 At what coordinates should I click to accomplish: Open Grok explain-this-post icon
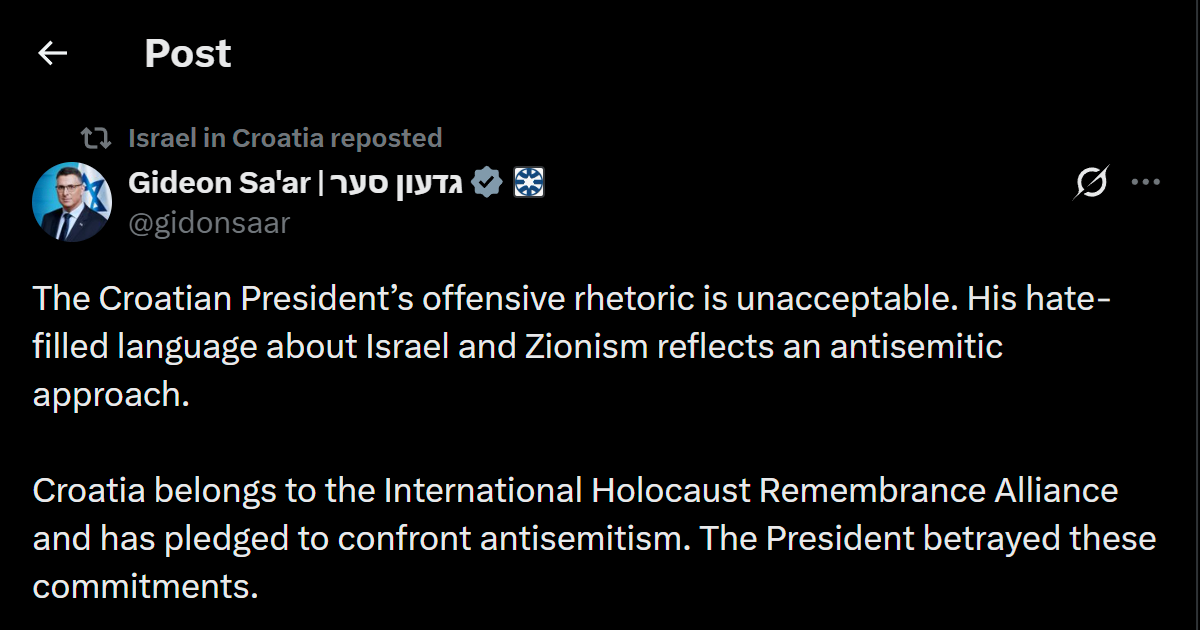point(1092,182)
